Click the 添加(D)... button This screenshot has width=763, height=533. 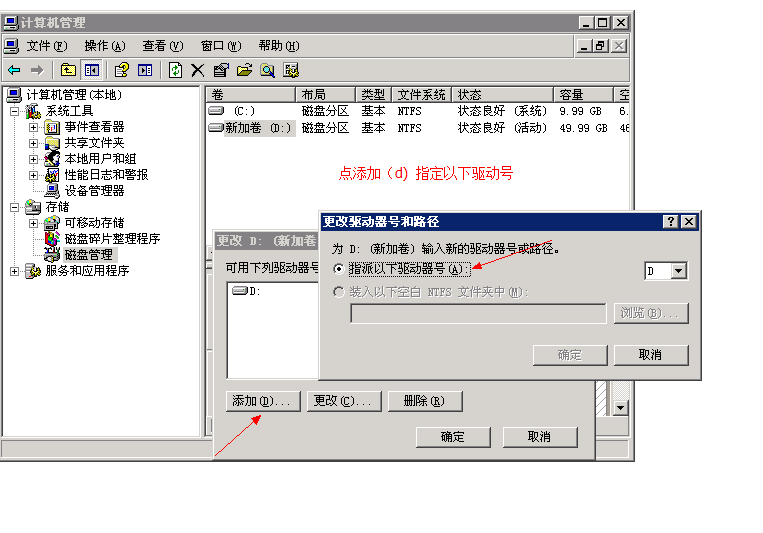pyautogui.click(x=263, y=401)
